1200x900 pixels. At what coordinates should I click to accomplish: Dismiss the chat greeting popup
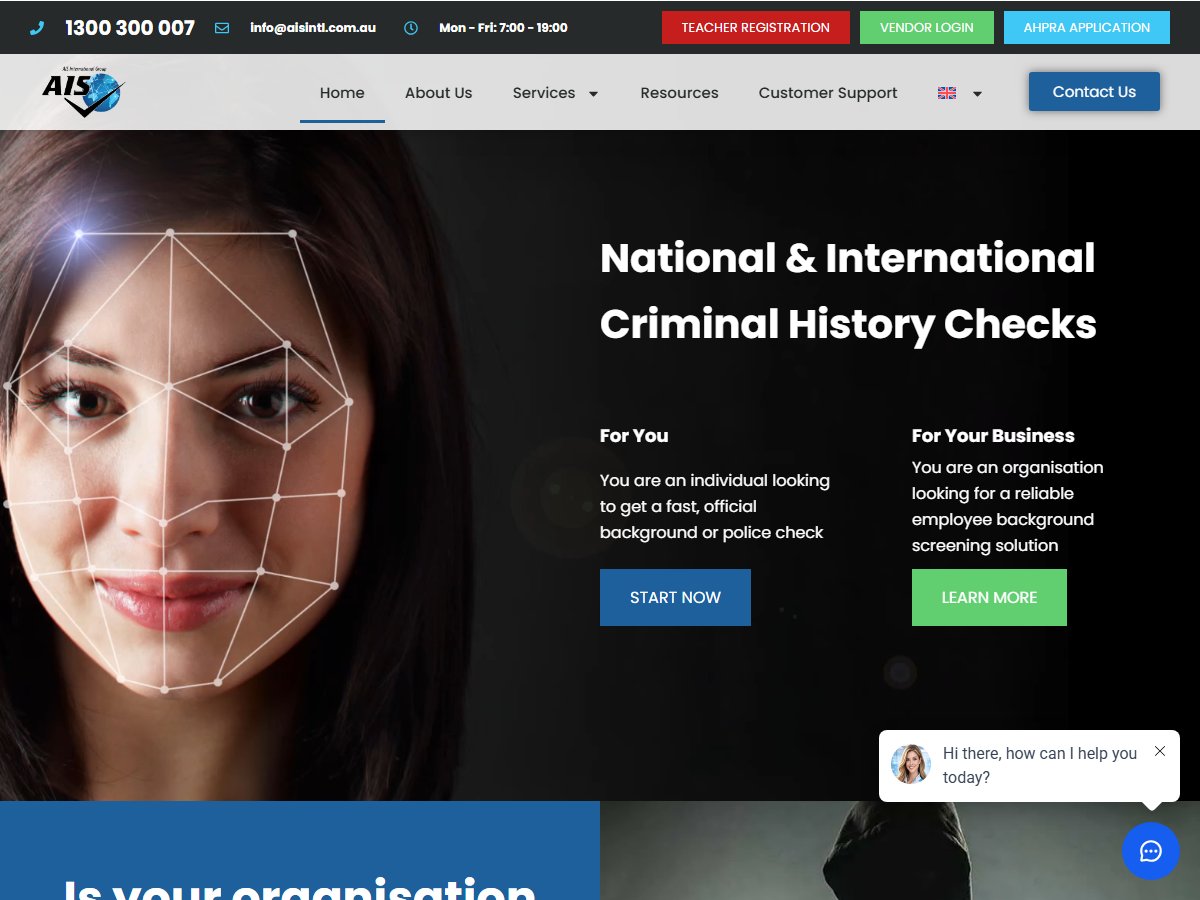point(1160,751)
